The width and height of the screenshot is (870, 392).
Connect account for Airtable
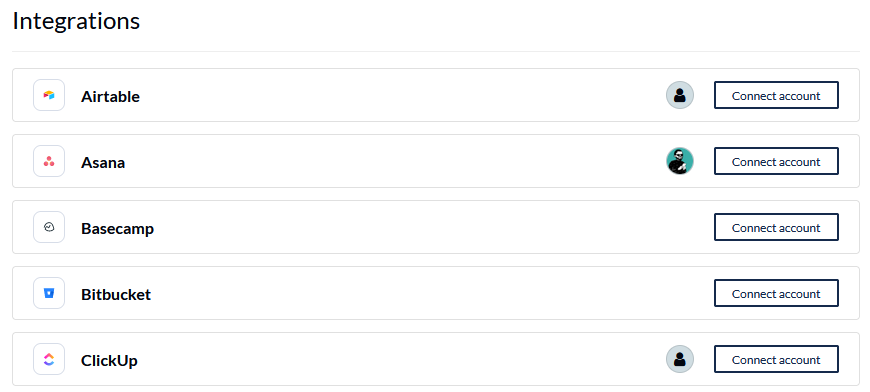tap(776, 95)
